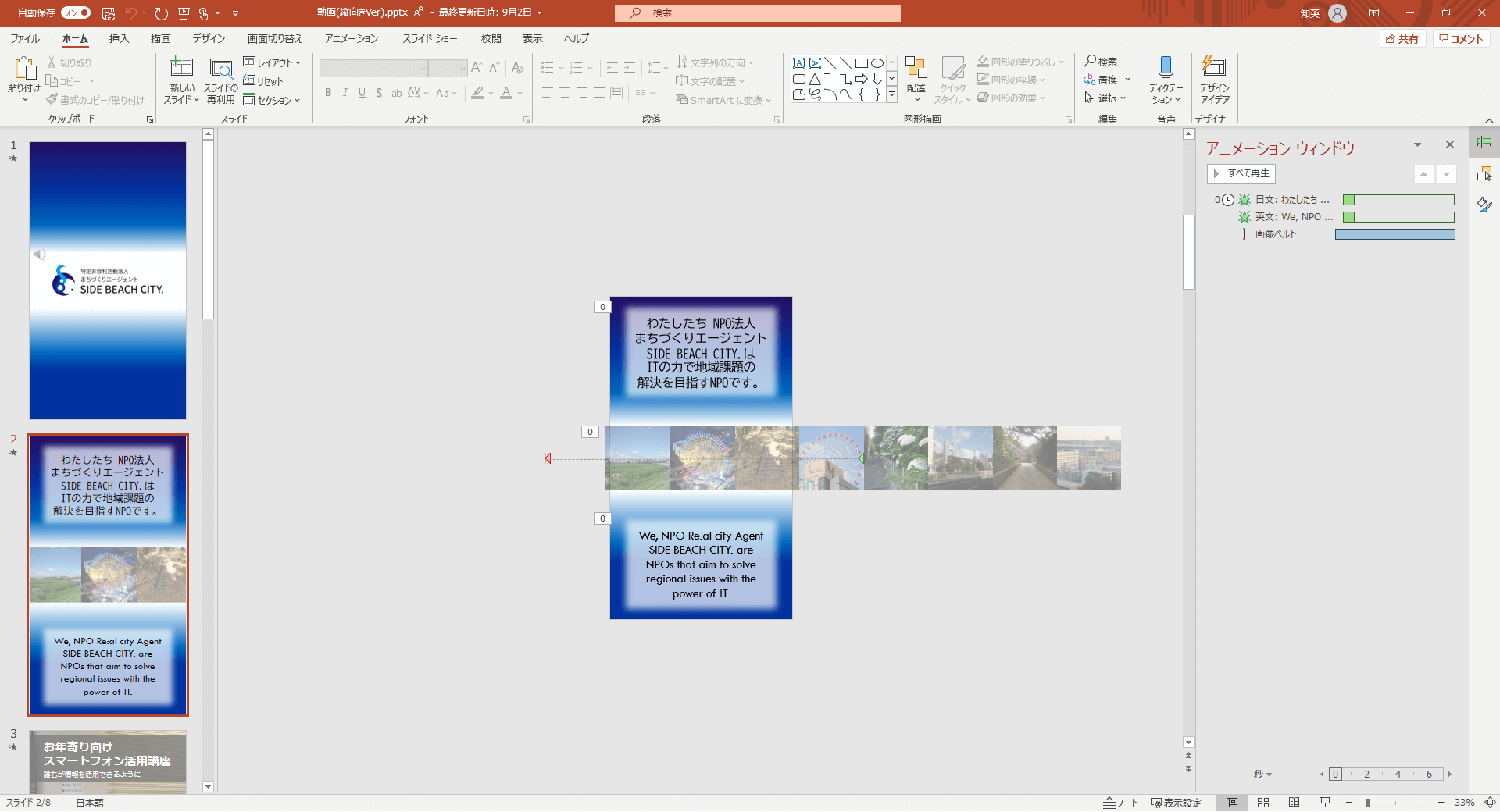This screenshot has width=1500, height=812.
Task: Click the 配置 arrange icon
Action: click(x=916, y=69)
